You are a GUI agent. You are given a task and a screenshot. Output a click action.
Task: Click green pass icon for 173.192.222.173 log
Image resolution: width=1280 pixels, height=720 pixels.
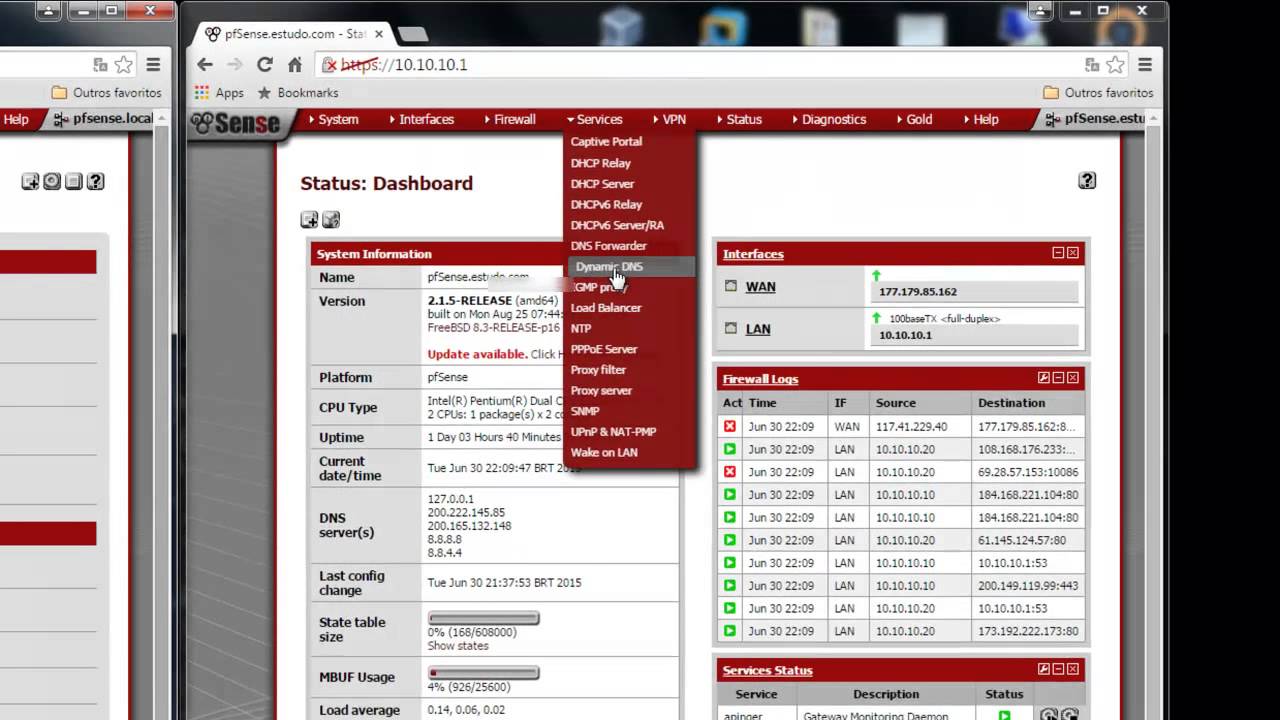pyautogui.click(x=730, y=631)
